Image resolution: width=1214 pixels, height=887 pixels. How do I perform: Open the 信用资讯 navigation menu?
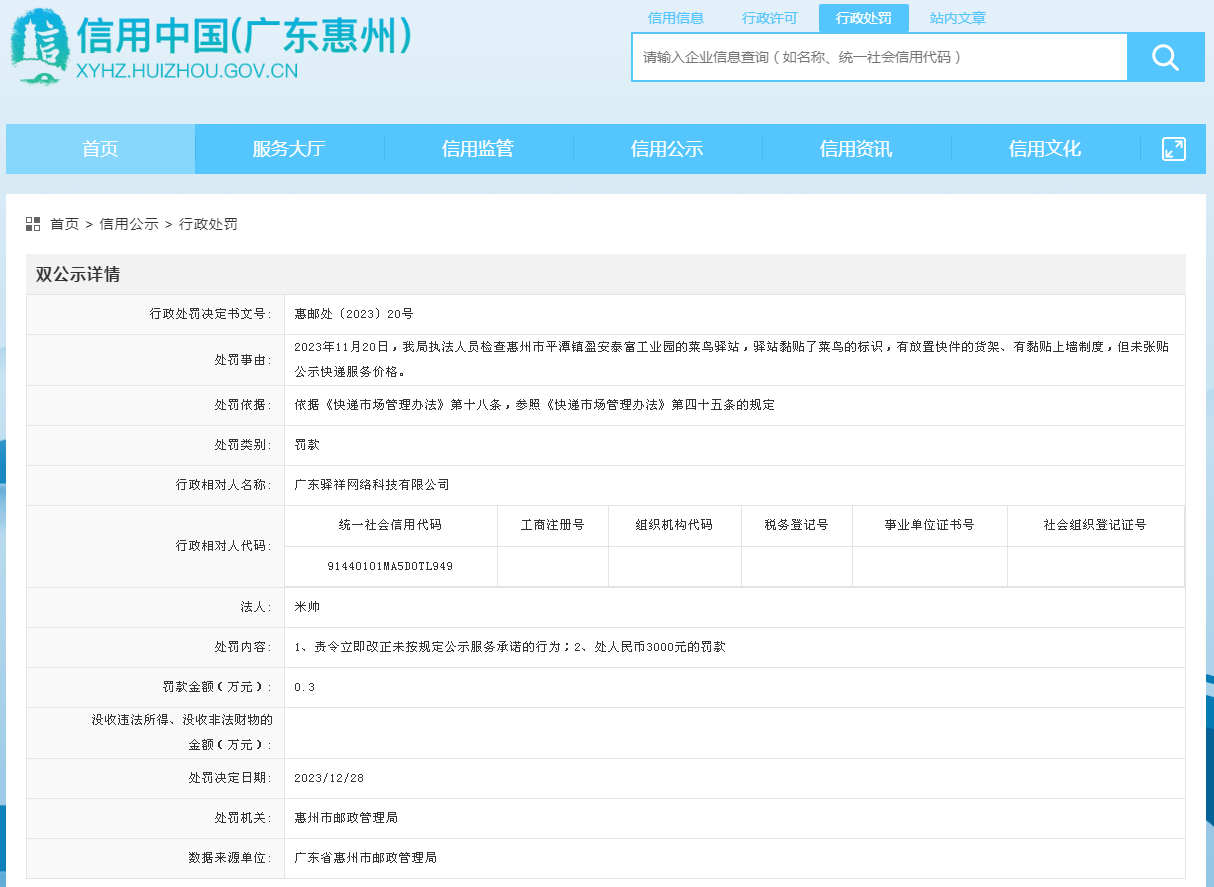click(856, 149)
